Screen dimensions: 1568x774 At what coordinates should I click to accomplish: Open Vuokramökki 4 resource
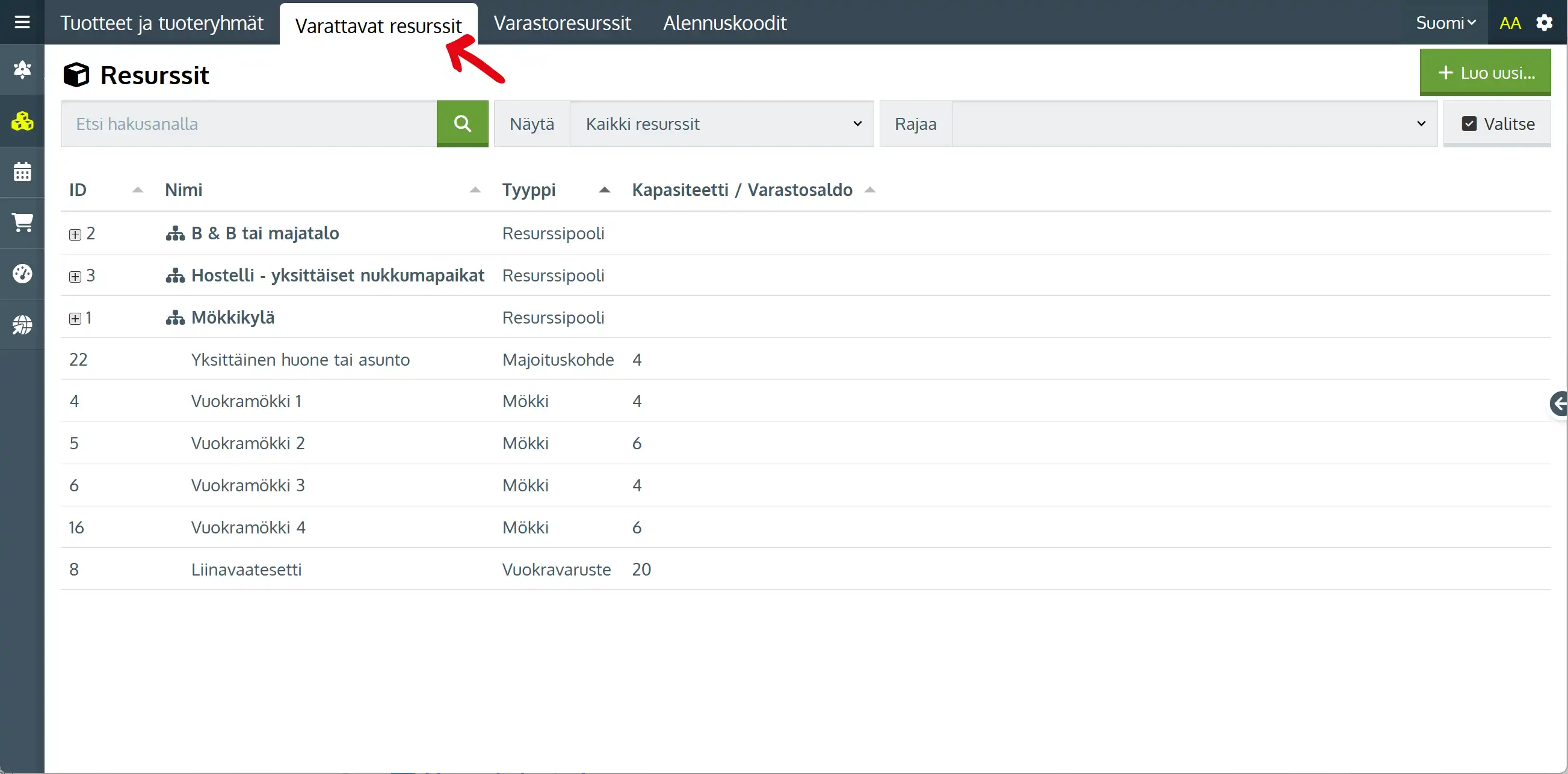click(x=248, y=527)
